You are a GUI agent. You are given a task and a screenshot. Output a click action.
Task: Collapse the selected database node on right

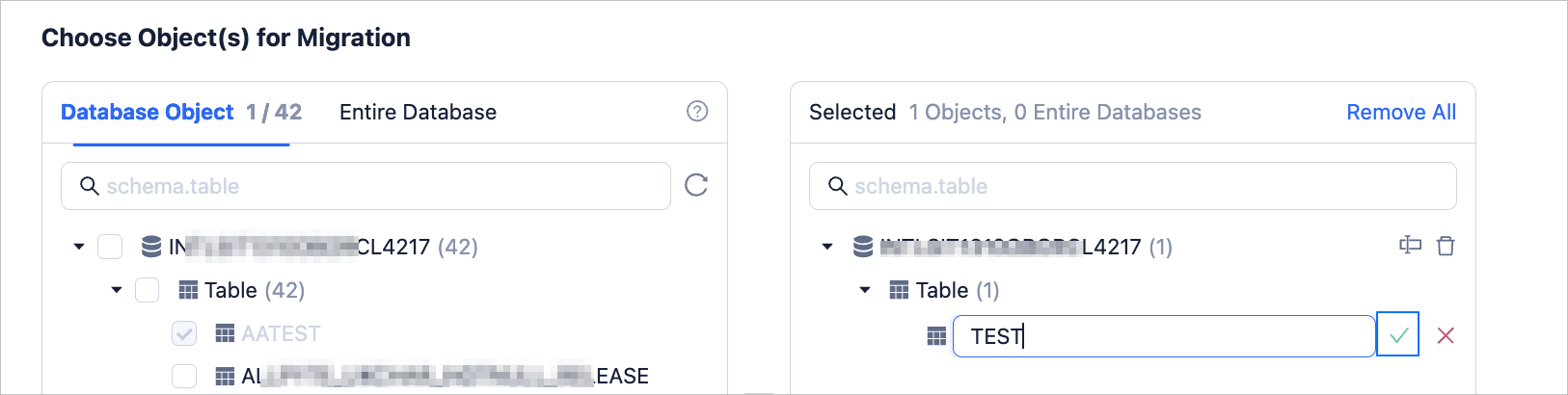click(x=826, y=247)
